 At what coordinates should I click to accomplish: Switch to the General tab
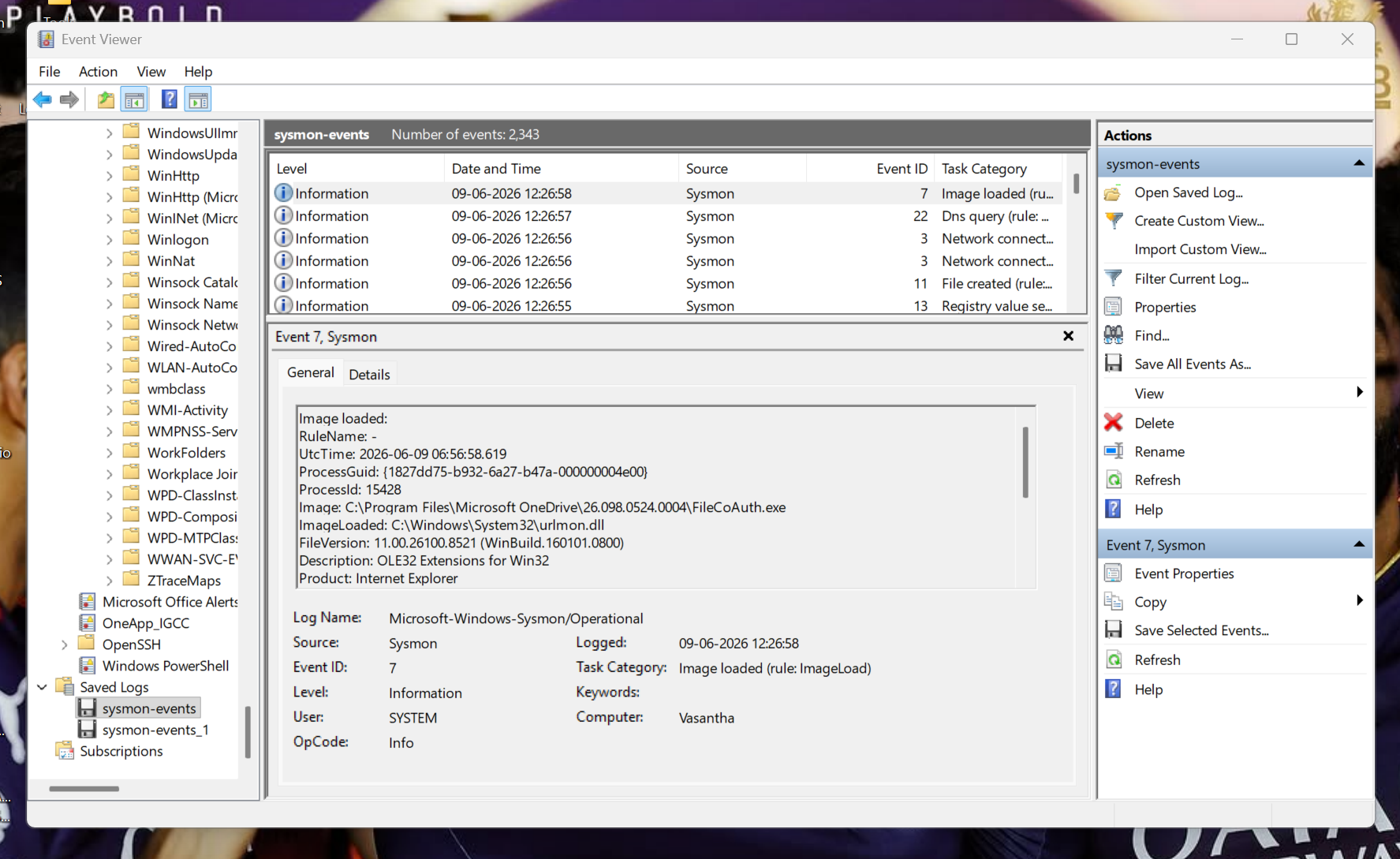click(311, 372)
